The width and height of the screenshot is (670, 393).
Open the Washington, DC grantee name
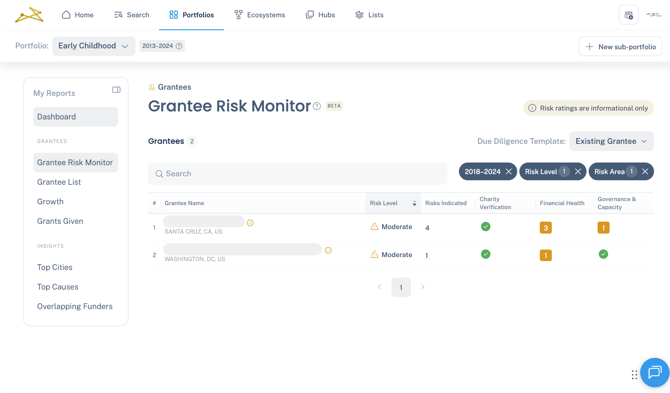tap(242, 249)
